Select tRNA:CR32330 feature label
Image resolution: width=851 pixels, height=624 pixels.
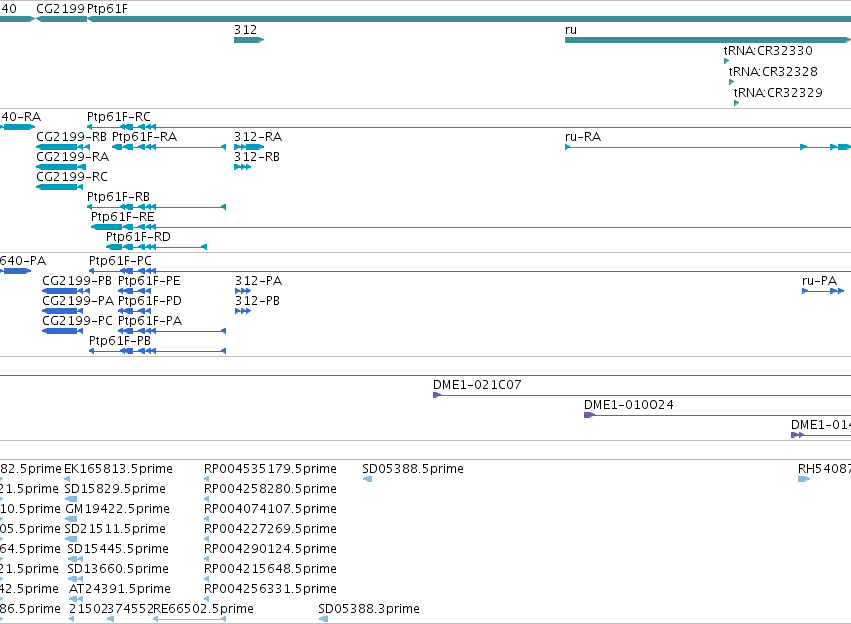(768, 50)
